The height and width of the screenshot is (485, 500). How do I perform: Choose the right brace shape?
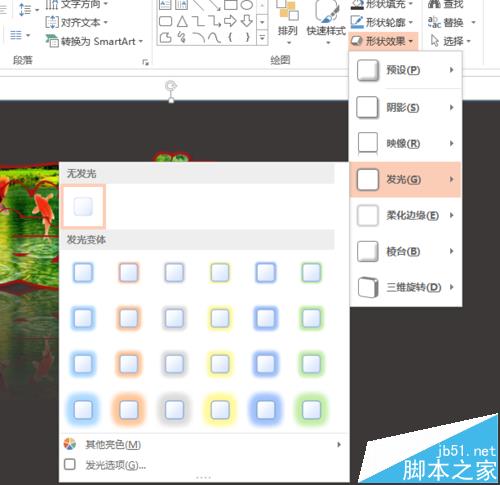[247, 37]
